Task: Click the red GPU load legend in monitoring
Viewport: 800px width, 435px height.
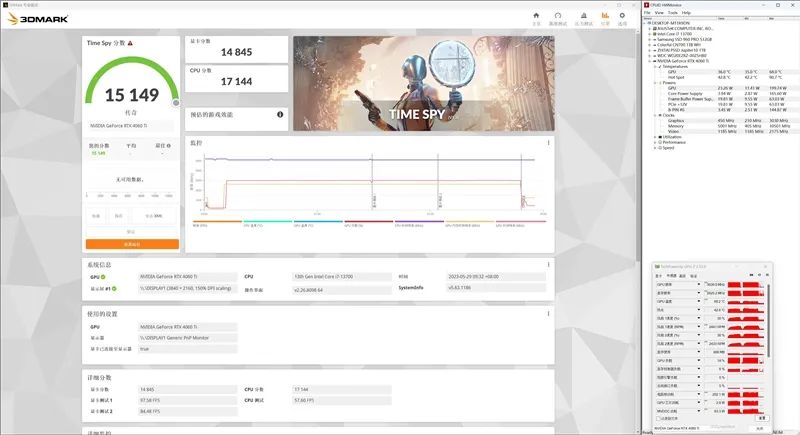Action: 368,223
